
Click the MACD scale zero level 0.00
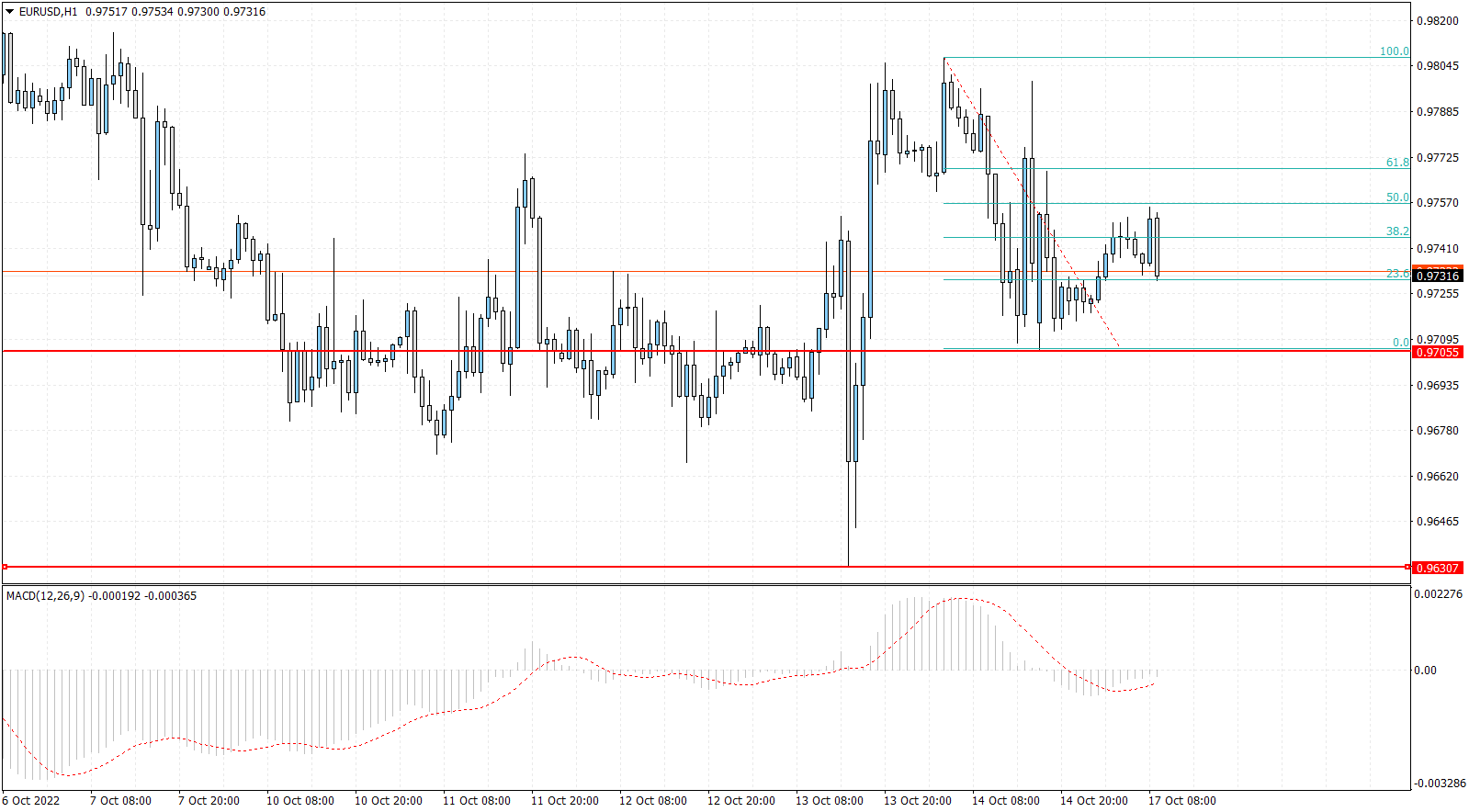click(x=1426, y=671)
